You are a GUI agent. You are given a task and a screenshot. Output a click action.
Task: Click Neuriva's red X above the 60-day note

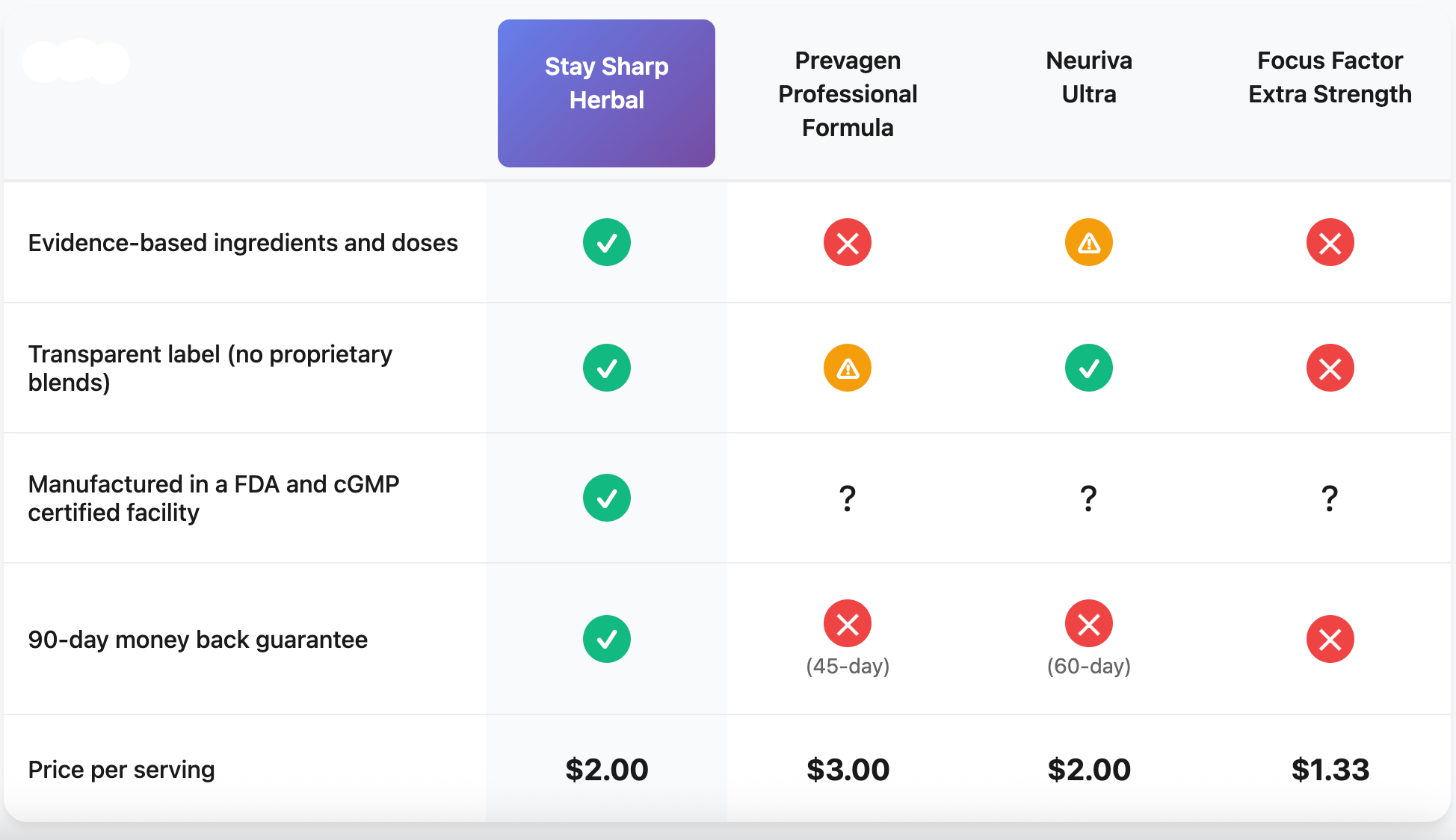click(x=1088, y=623)
